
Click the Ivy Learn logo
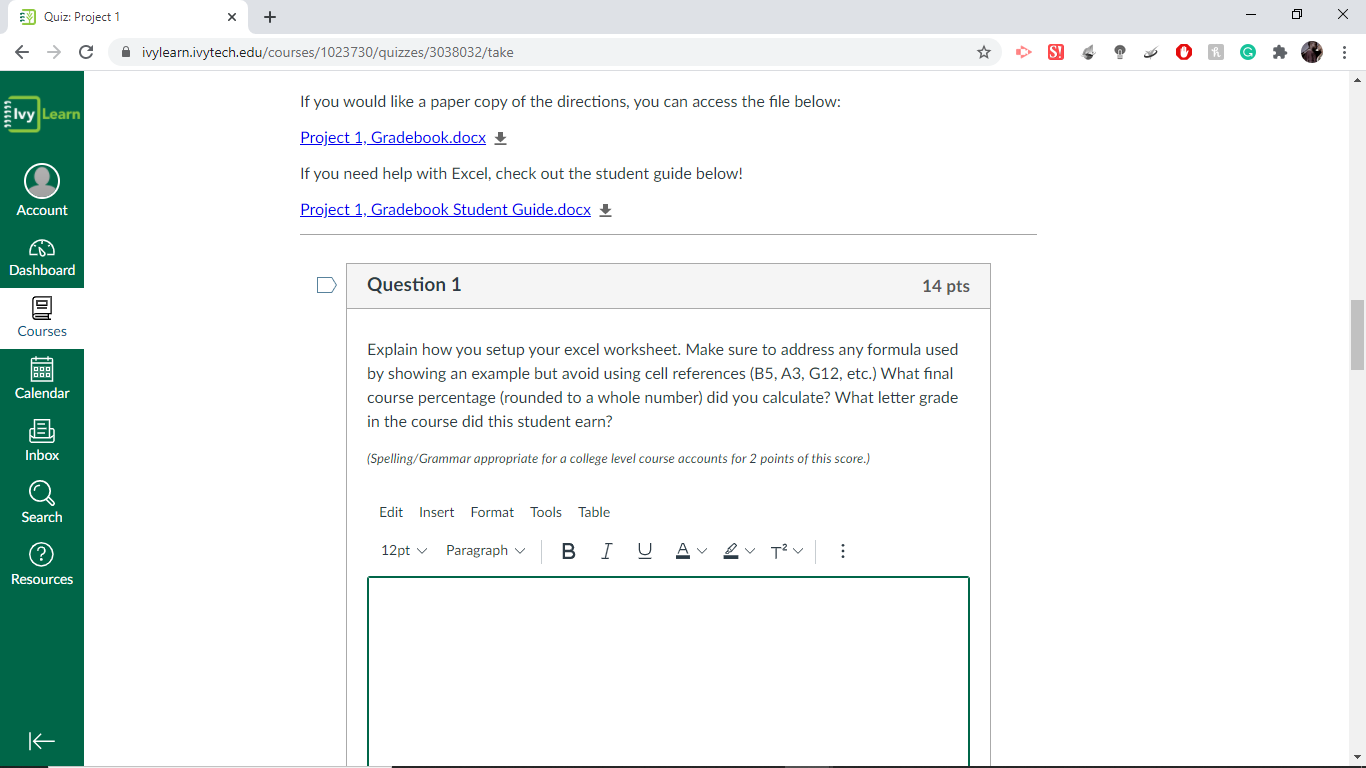(42, 114)
